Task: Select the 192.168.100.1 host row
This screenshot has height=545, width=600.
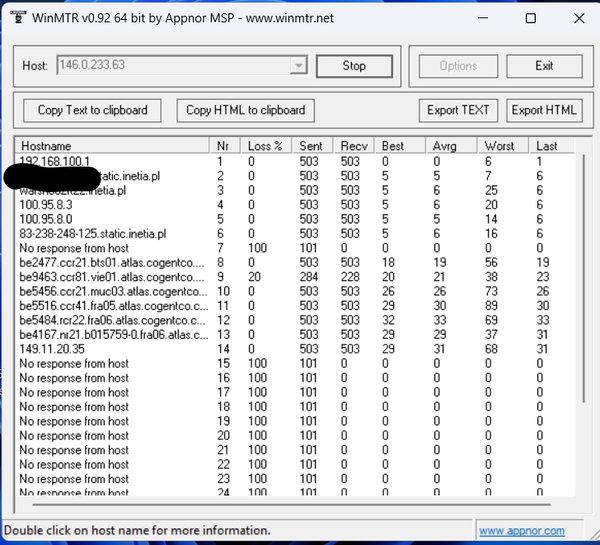Action: [55, 161]
